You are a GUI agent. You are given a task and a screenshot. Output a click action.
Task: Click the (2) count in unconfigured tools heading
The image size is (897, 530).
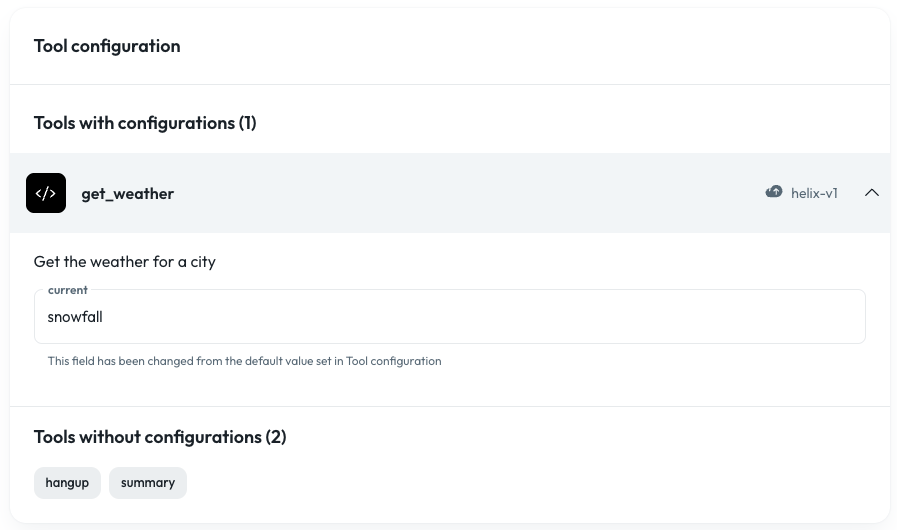276,437
